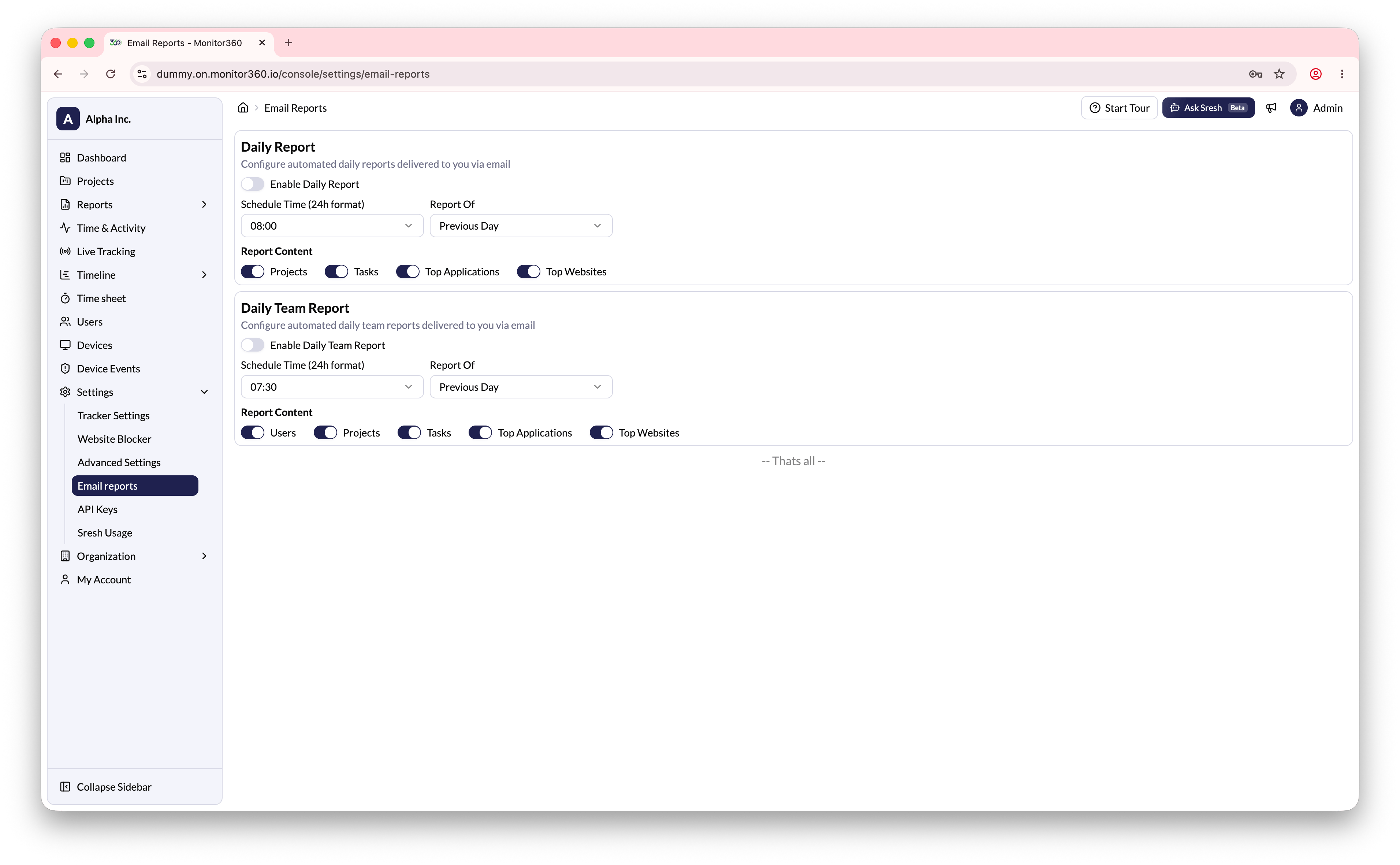Viewport: 1400px width, 865px height.
Task: Click the Live Tracking broadcast icon
Action: [x=65, y=251]
